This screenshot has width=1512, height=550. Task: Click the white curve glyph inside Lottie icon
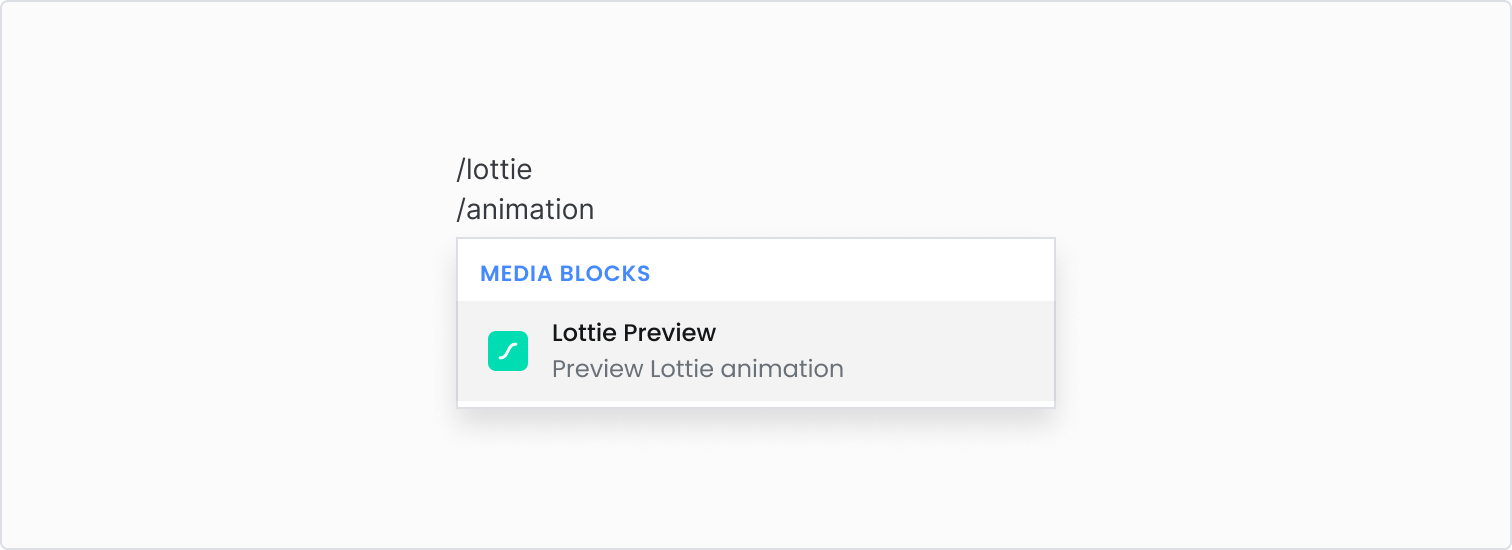tap(508, 351)
